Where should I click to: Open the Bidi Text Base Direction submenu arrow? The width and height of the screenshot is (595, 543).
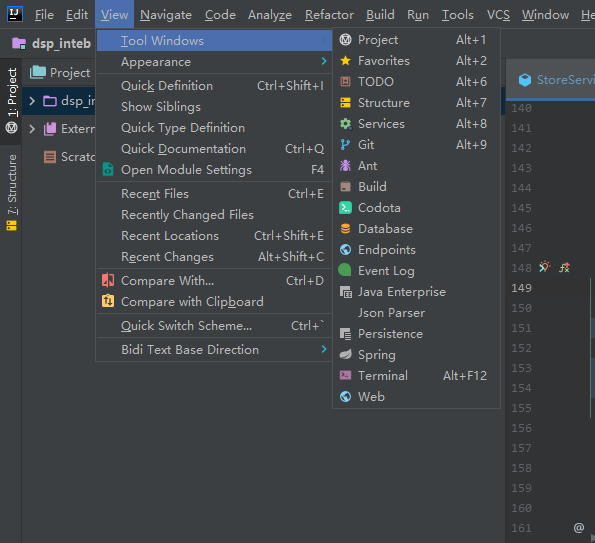(324, 349)
